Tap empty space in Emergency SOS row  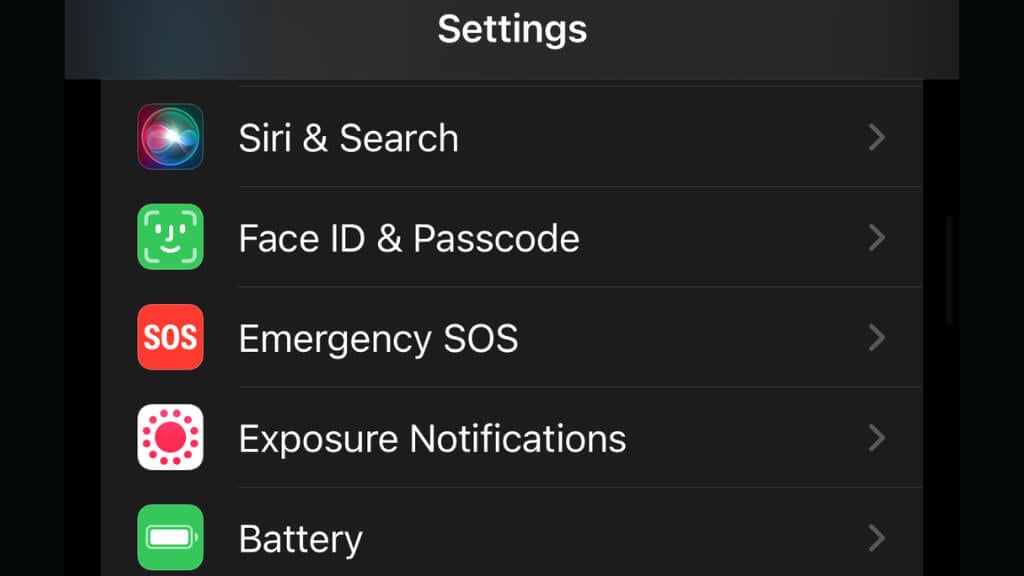pyautogui.click(x=692, y=338)
